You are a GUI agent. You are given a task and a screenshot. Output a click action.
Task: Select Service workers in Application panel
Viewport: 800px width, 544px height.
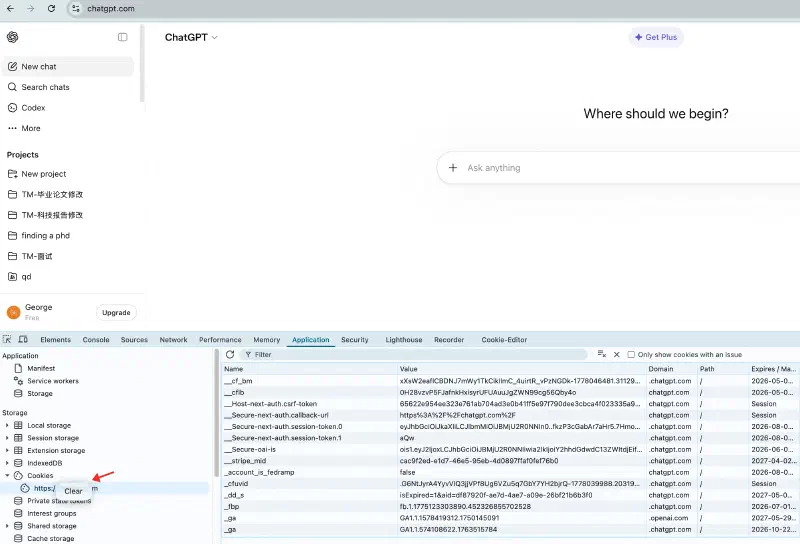[53, 381]
